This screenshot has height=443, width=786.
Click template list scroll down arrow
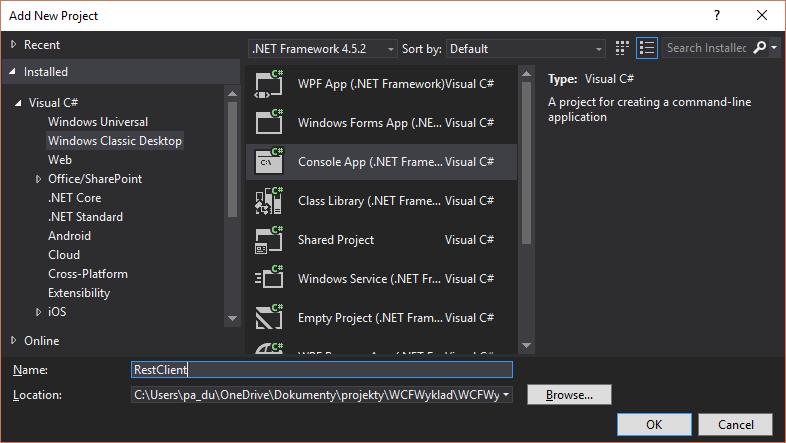526,345
